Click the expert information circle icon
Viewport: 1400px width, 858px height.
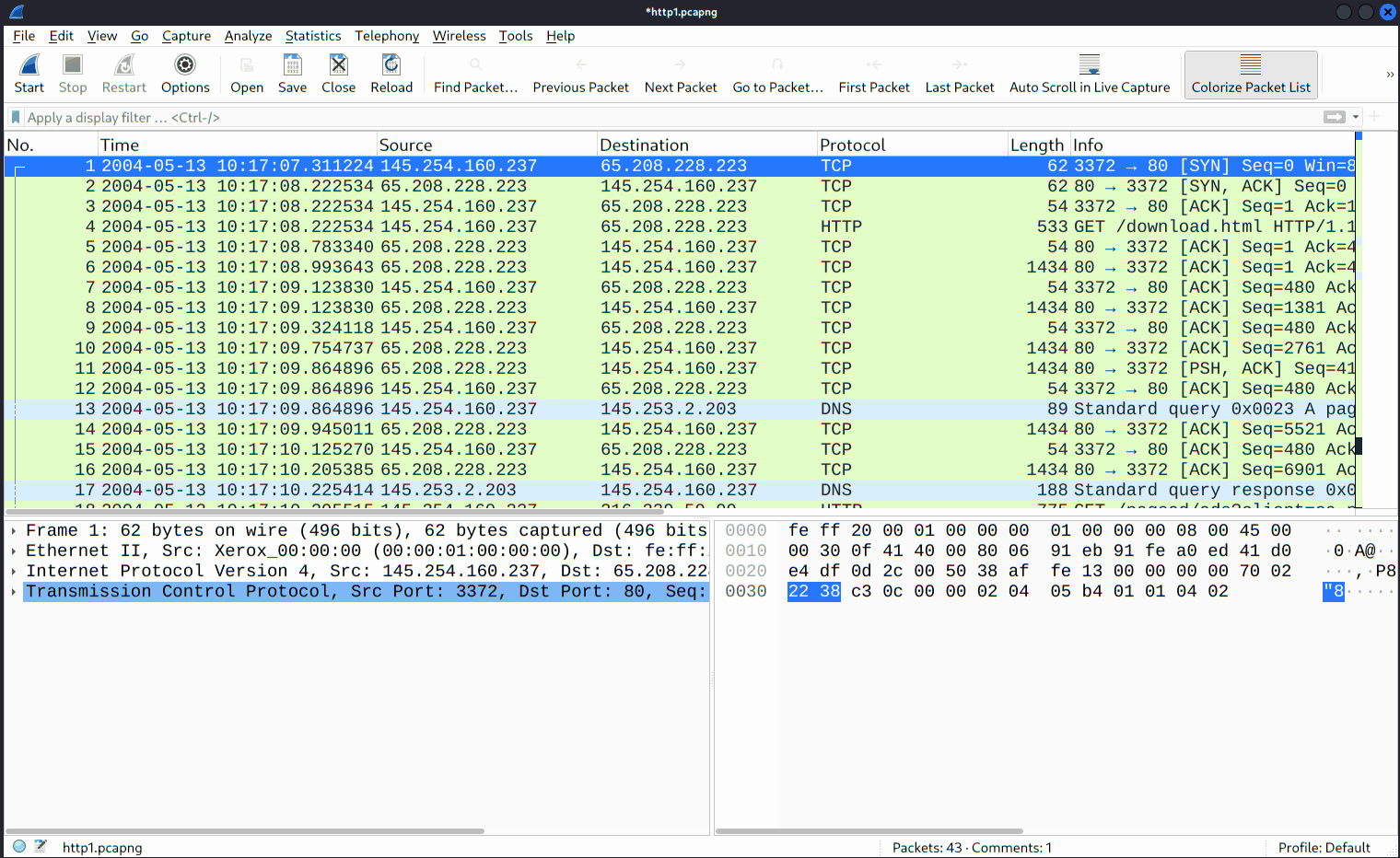[x=19, y=846]
